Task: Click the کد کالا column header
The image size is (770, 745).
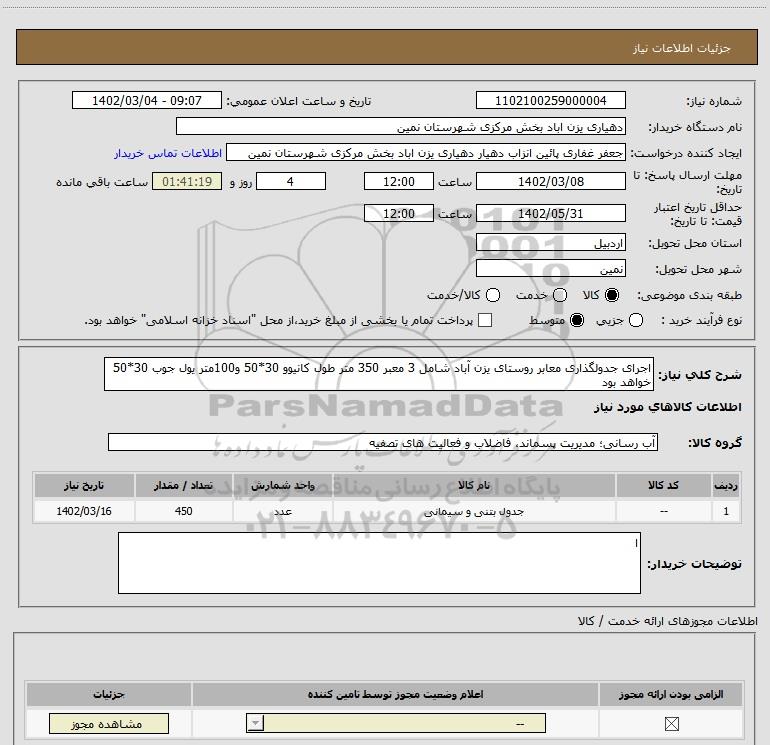Action: (x=663, y=485)
